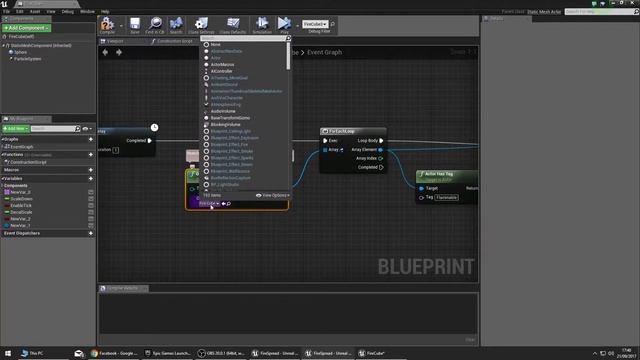Click the Loop Body exec pin
Screen dimensions: 640x360
[381, 140]
